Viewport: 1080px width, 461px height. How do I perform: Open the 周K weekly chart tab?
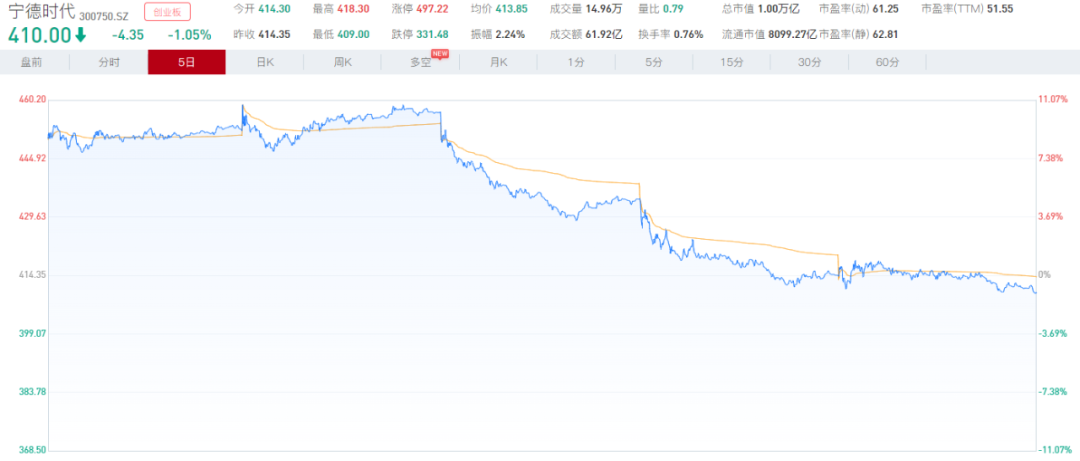343,62
